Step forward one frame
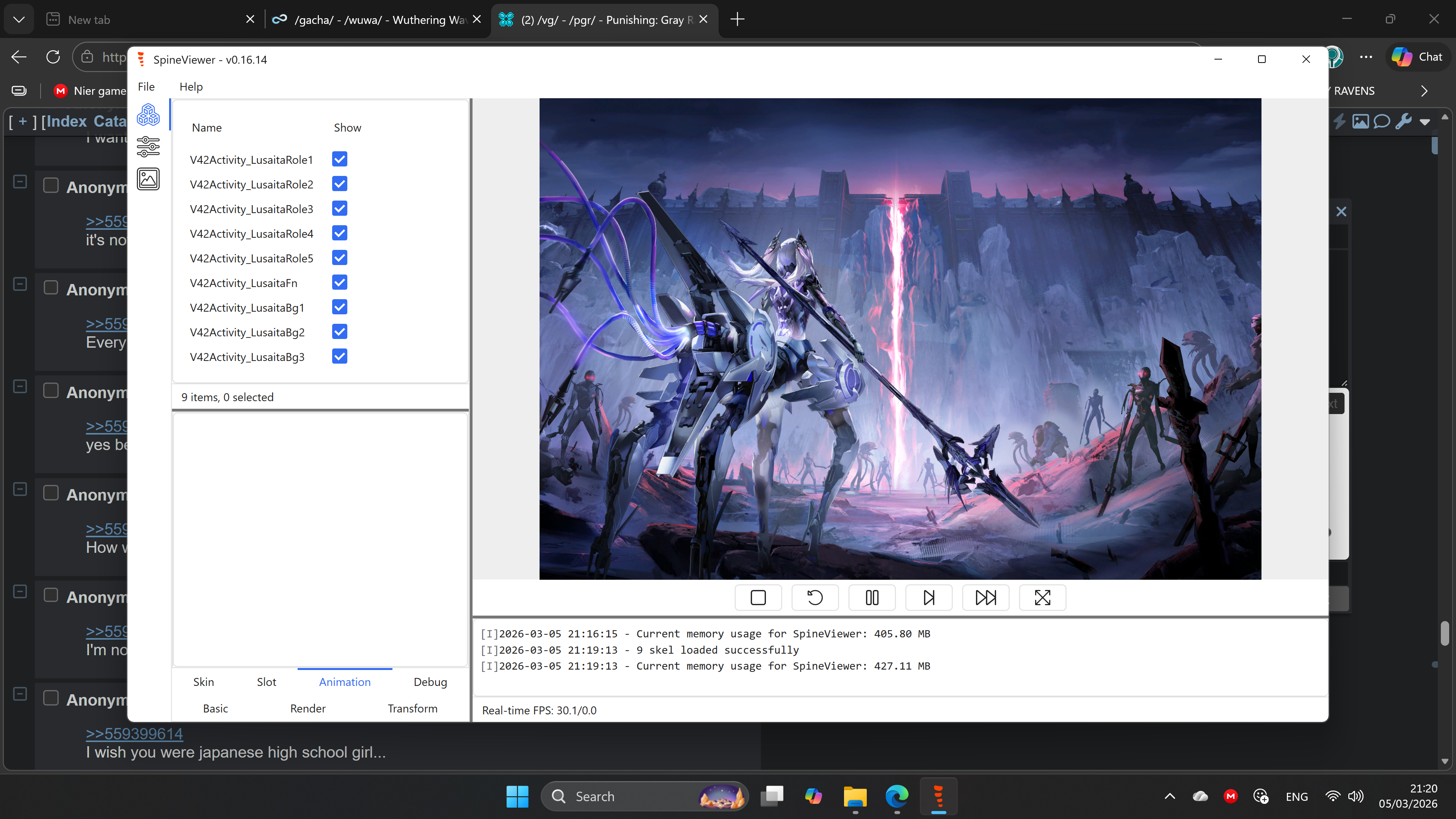 coord(929,598)
